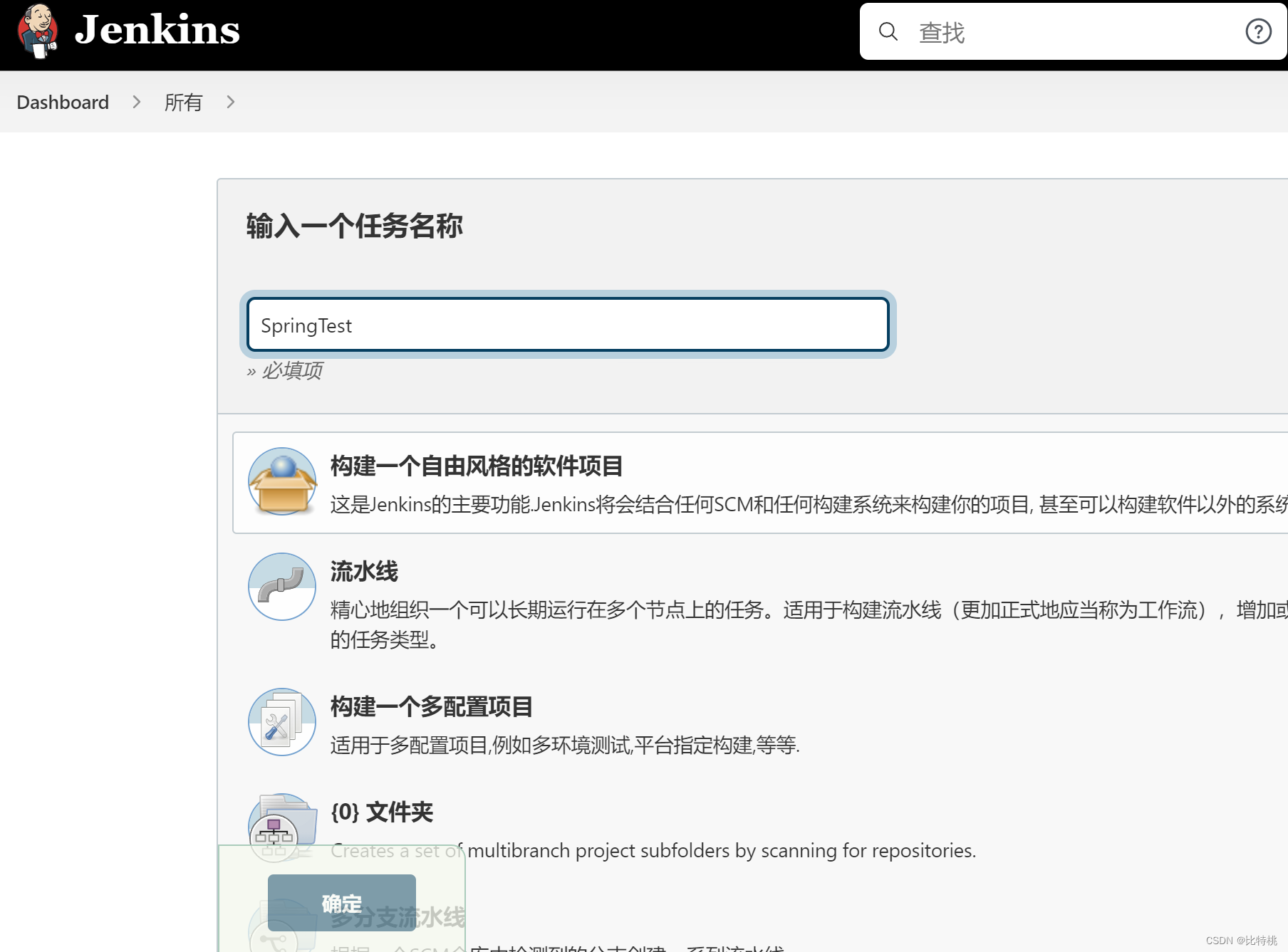Click the Jenkins title text in header
This screenshot has width=1288, height=952.
tap(157, 30)
